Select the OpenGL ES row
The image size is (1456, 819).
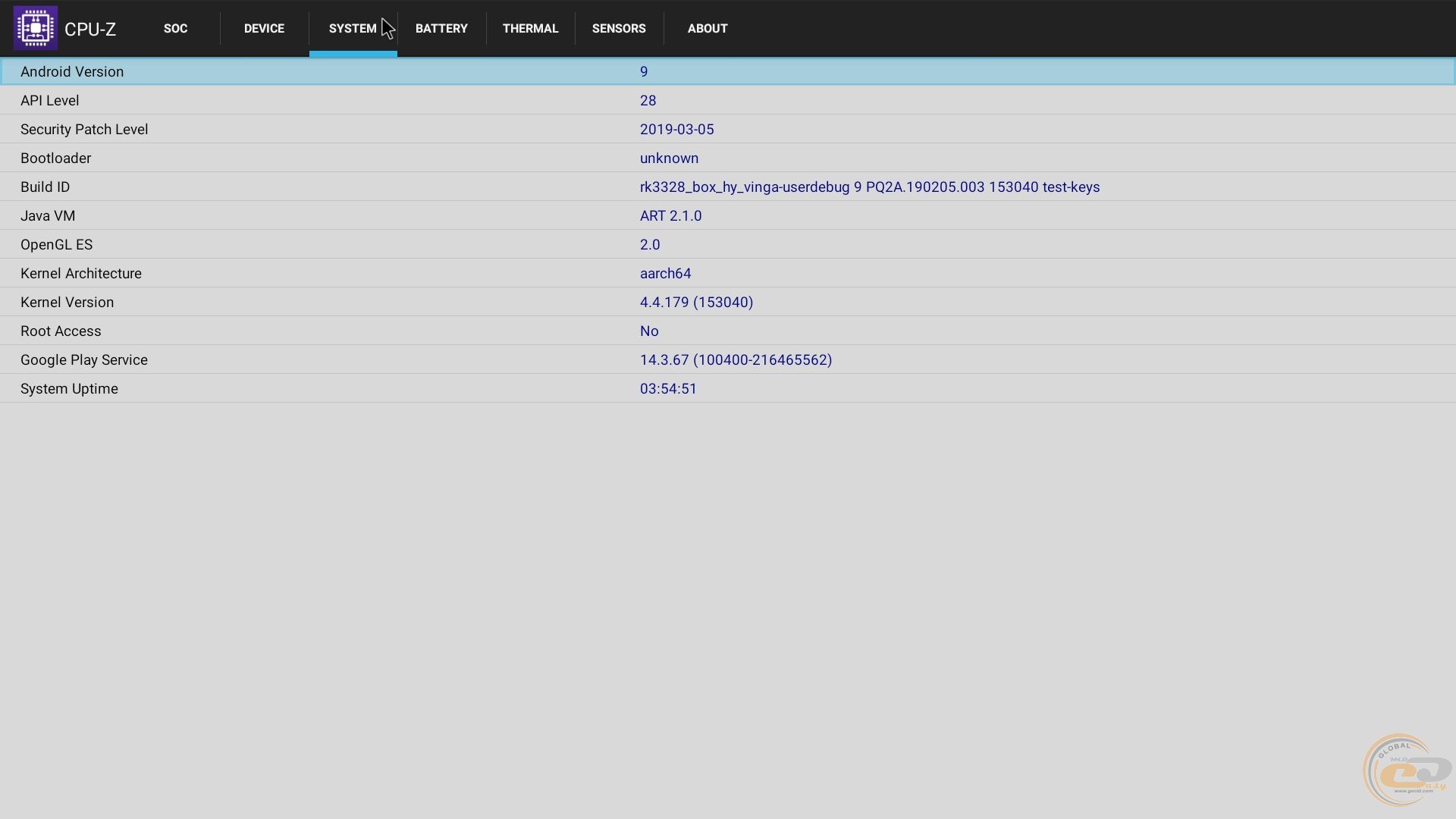point(57,244)
